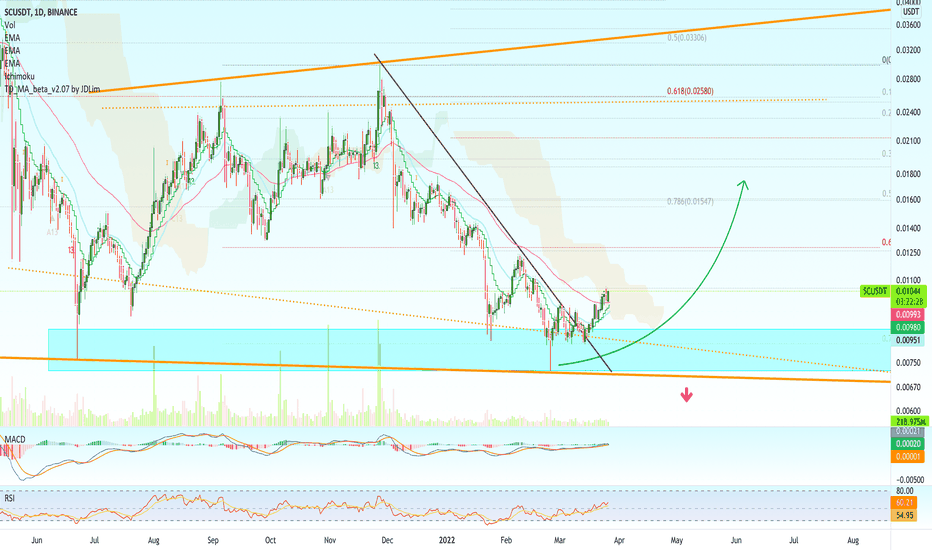This screenshot has height=550, width=932.
Task: Click the 218.975M volume tag
Action: coord(909,422)
